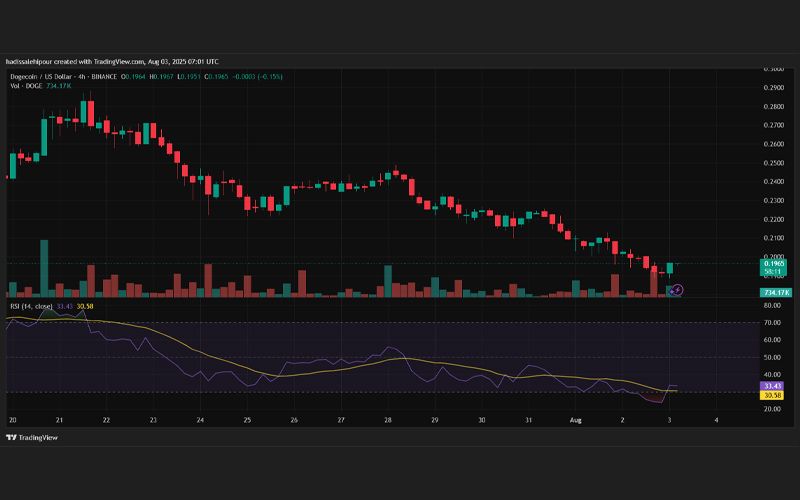Screen dimensions: 800x500
Task: Click the hadissalehipour author name in caption
Action: (29, 62)
